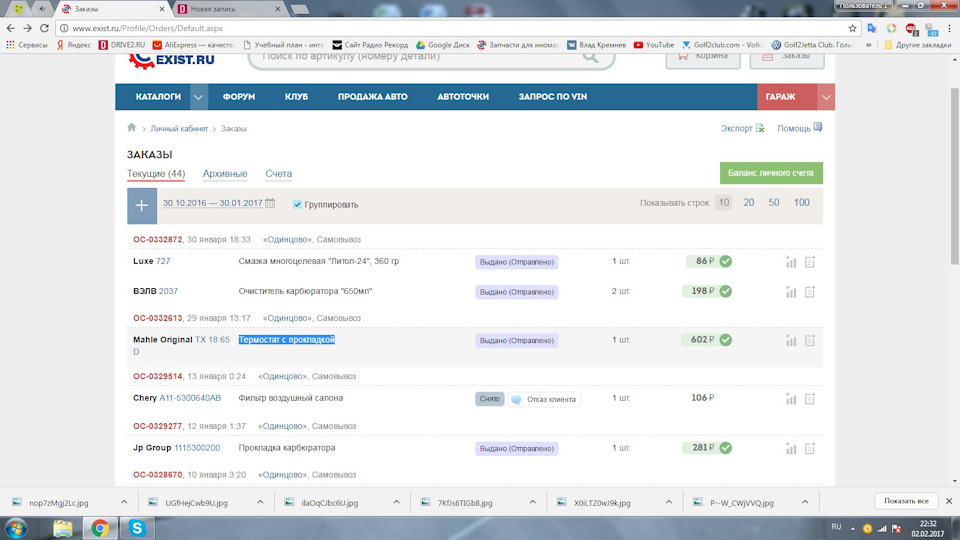
Task: Click comment bubble icon near Отказ клиента
Action: pos(516,399)
